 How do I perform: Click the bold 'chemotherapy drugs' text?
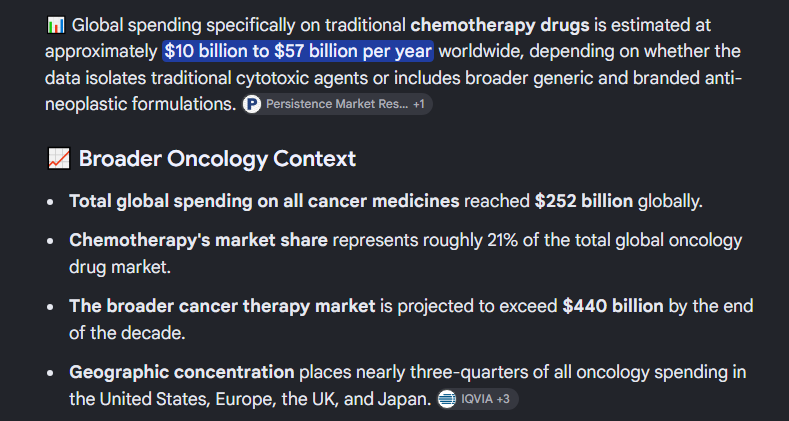coord(500,25)
